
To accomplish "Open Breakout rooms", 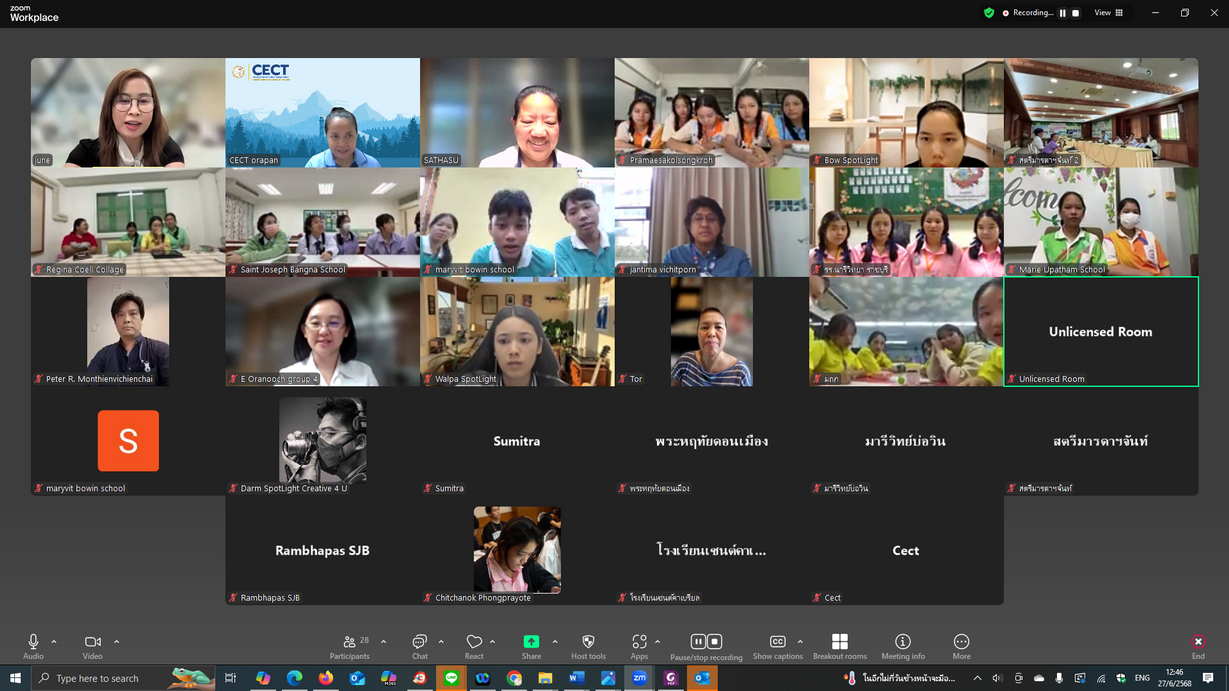I will (839, 646).
